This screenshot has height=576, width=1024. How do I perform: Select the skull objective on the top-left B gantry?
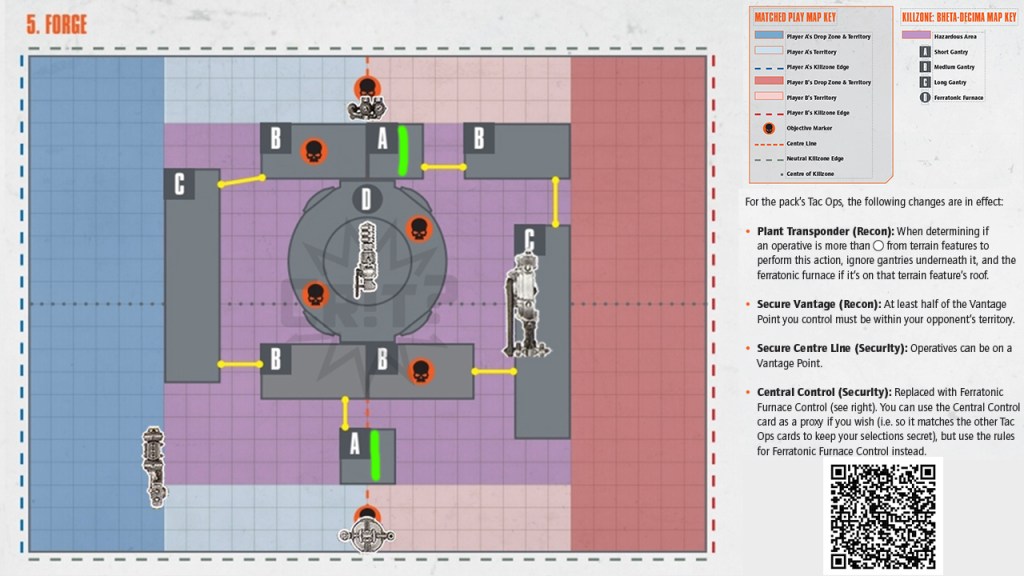pos(314,151)
